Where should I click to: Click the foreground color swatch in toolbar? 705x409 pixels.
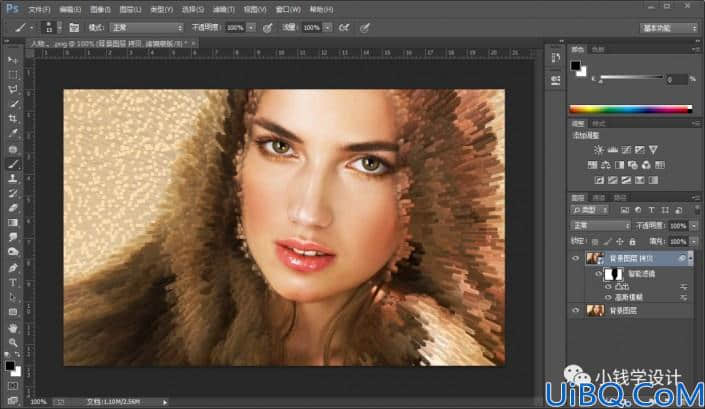[x=9, y=366]
